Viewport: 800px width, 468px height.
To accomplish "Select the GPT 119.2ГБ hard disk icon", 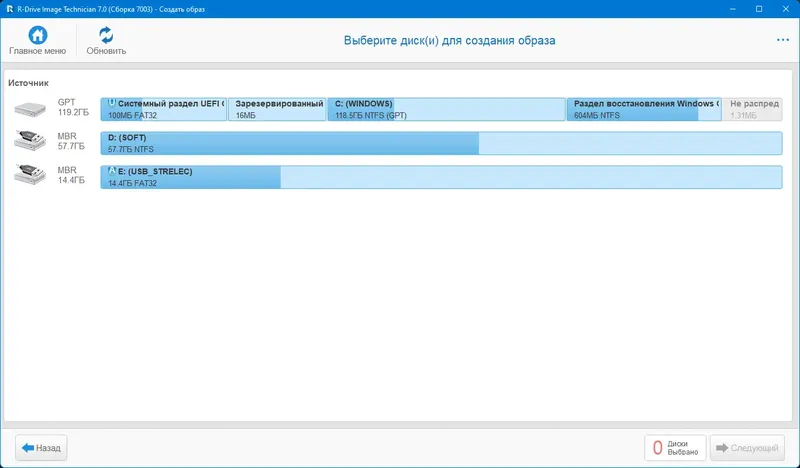I will [30, 109].
